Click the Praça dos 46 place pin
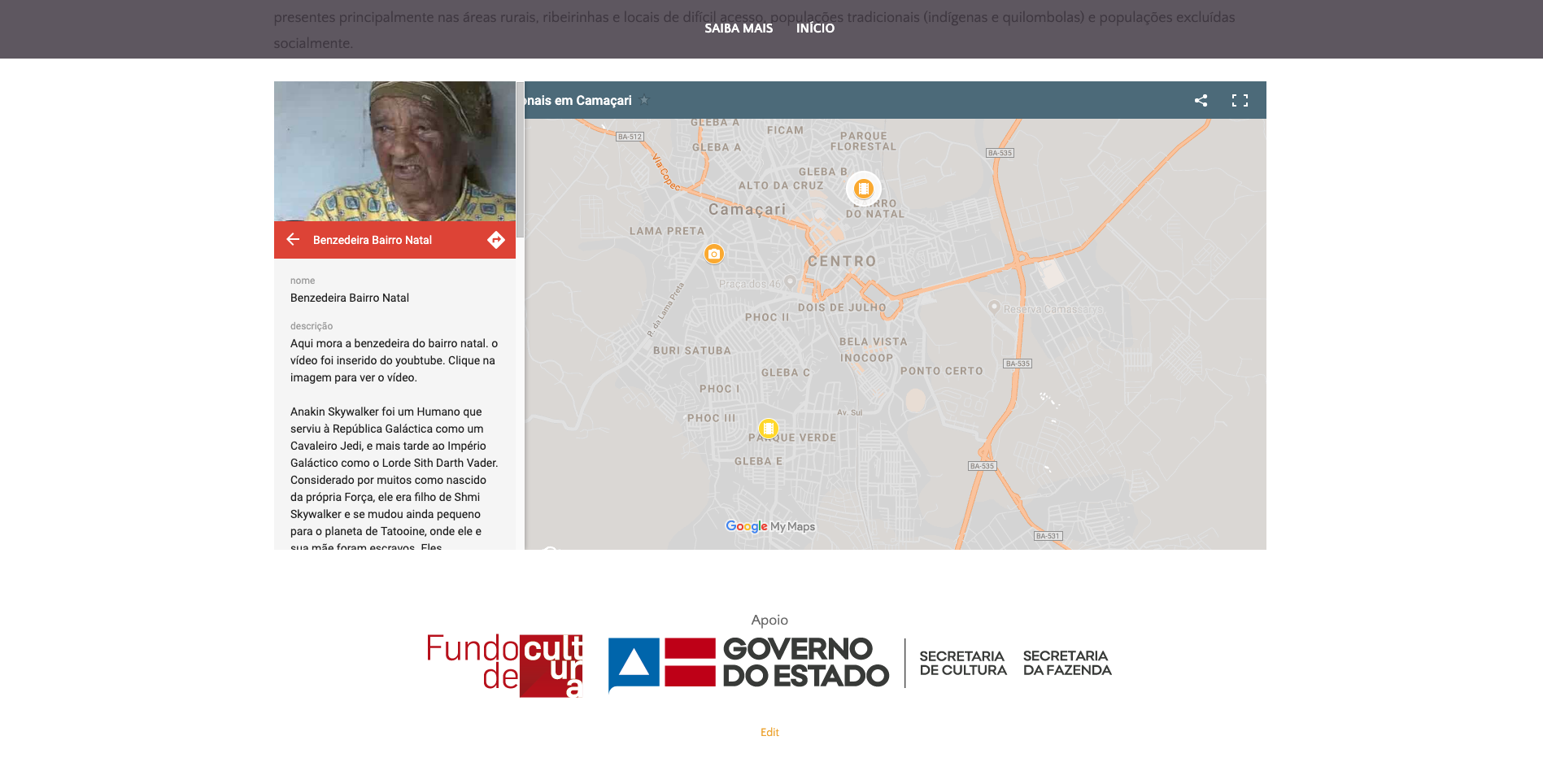 [x=790, y=283]
